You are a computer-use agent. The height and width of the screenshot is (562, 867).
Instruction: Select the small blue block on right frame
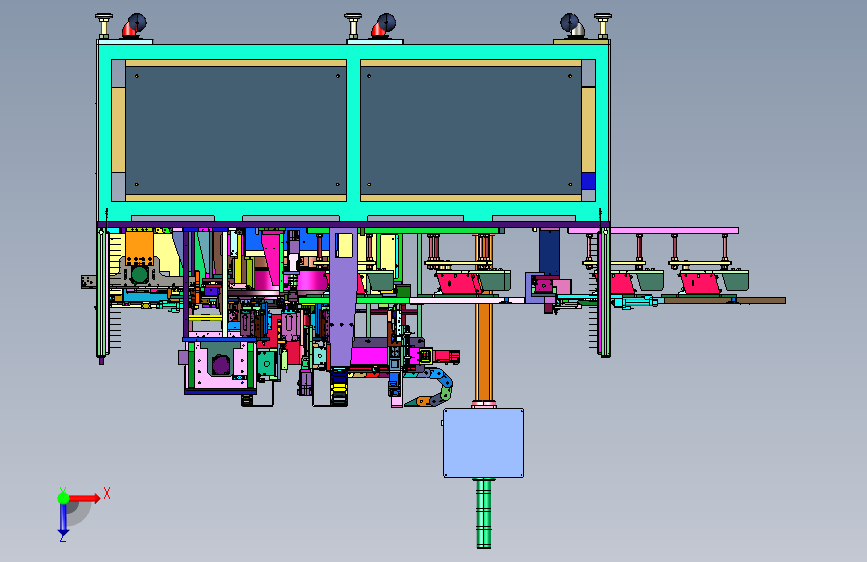[x=588, y=181]
